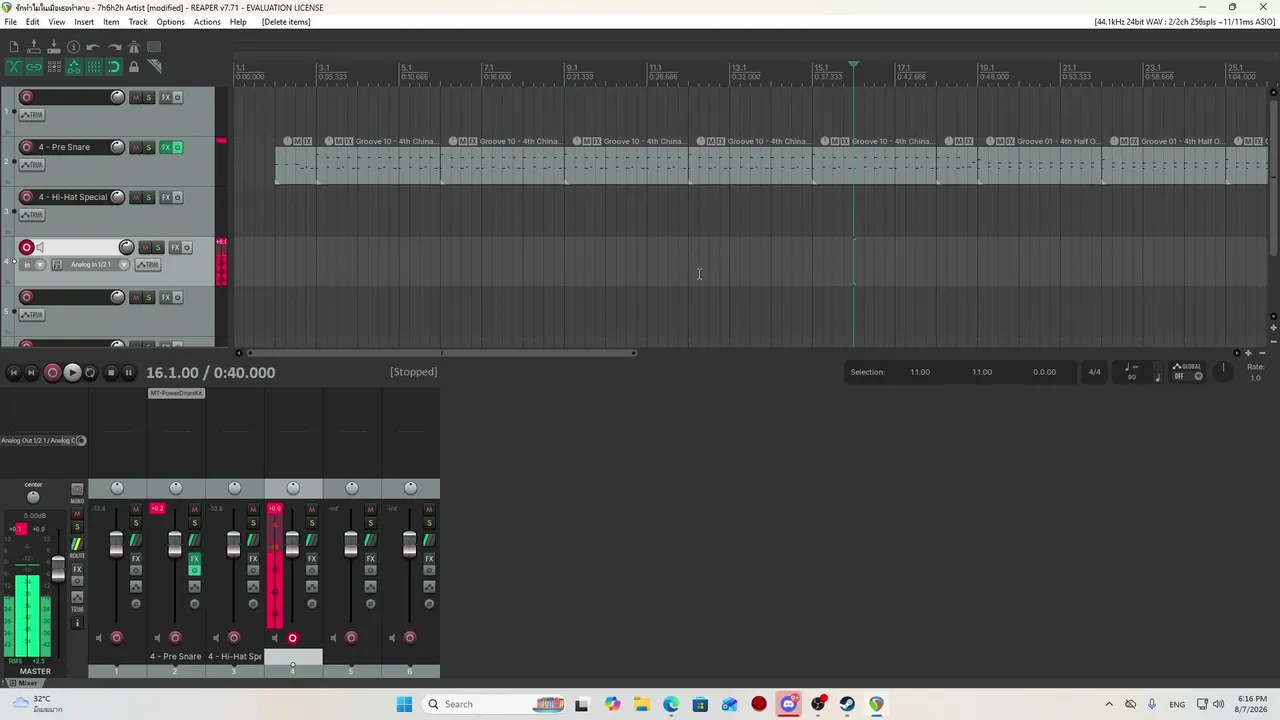The width and height of the screenshot is (1280, 720).
Task: Bypass FX on the Pre Snare track
Action: [x=178, y=147]
